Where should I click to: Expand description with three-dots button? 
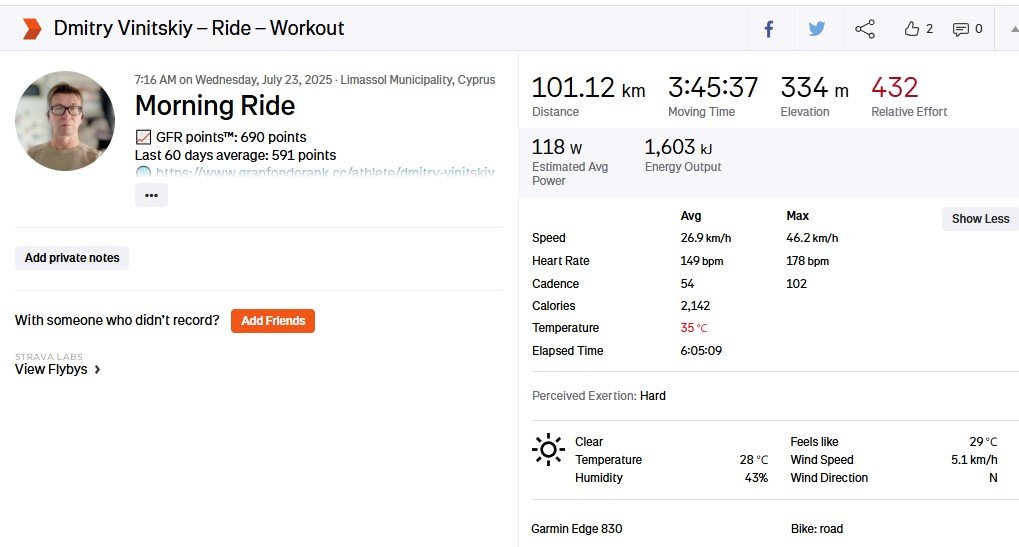coord(151,195)
